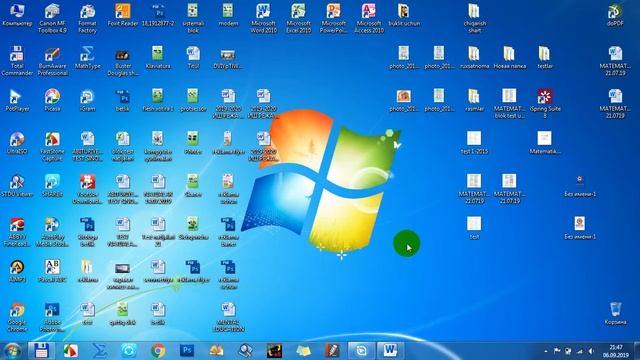Select the Microsoft PowerPoint desktop shortcut

[333, 18]
